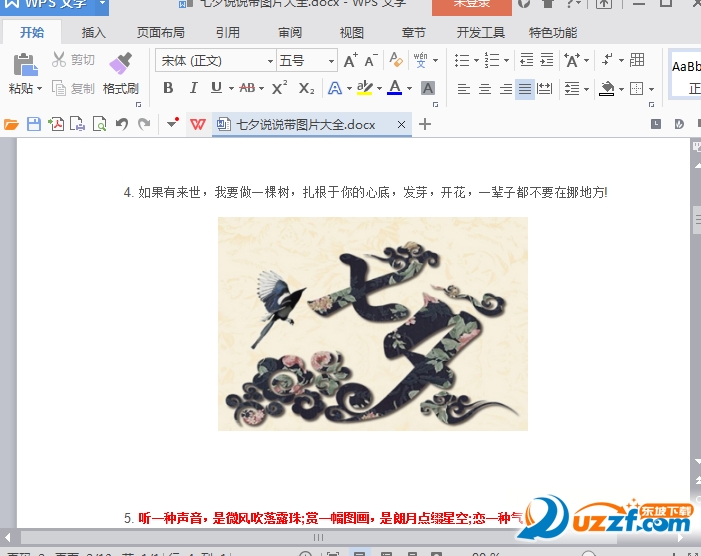The width and height of the screenshot is (701, 556).
Task: Toggle bold formatting B
Action: pyautogui.click(x=168, y=88)
